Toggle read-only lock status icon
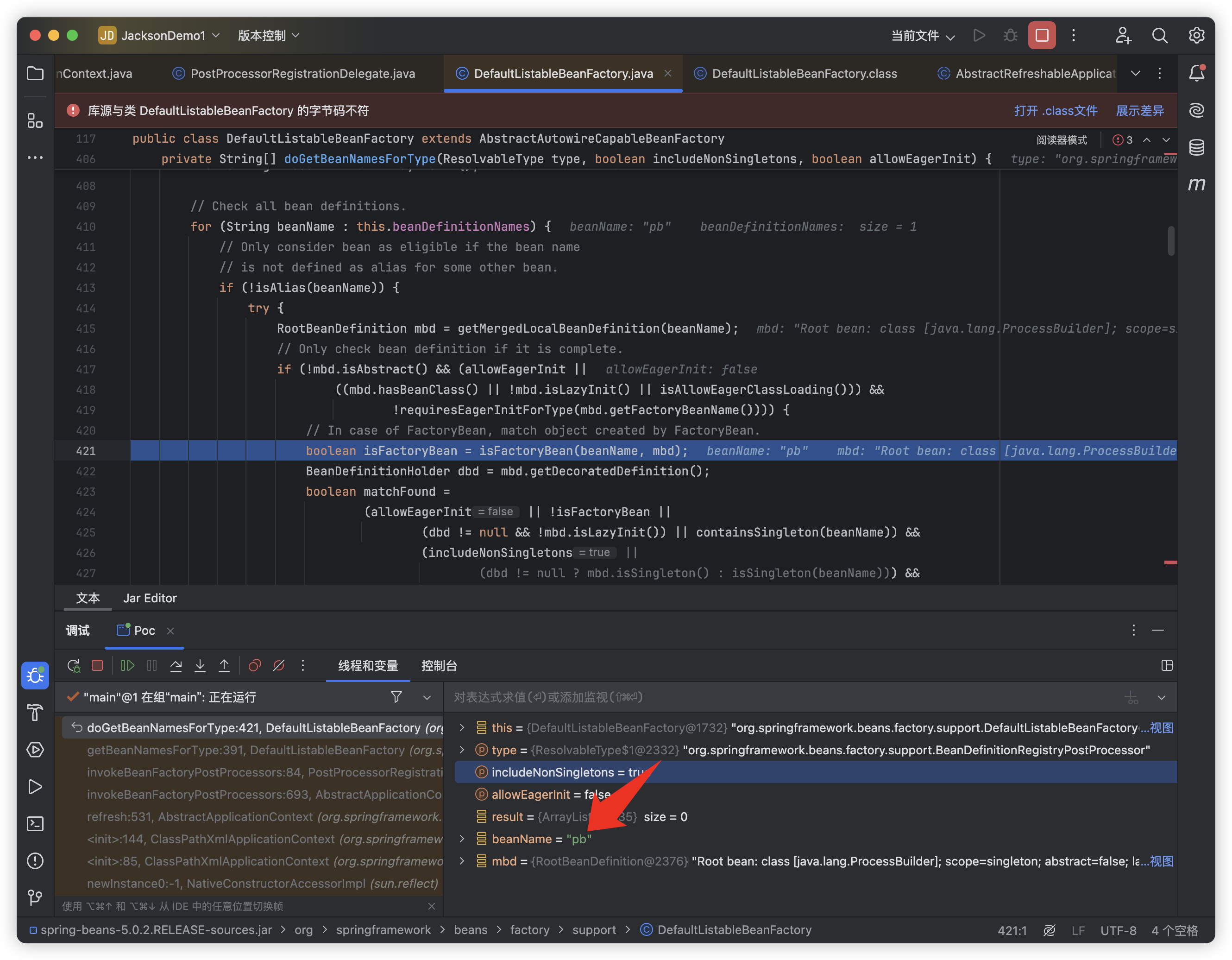The image size is (1232, 960). point(1049,930)
